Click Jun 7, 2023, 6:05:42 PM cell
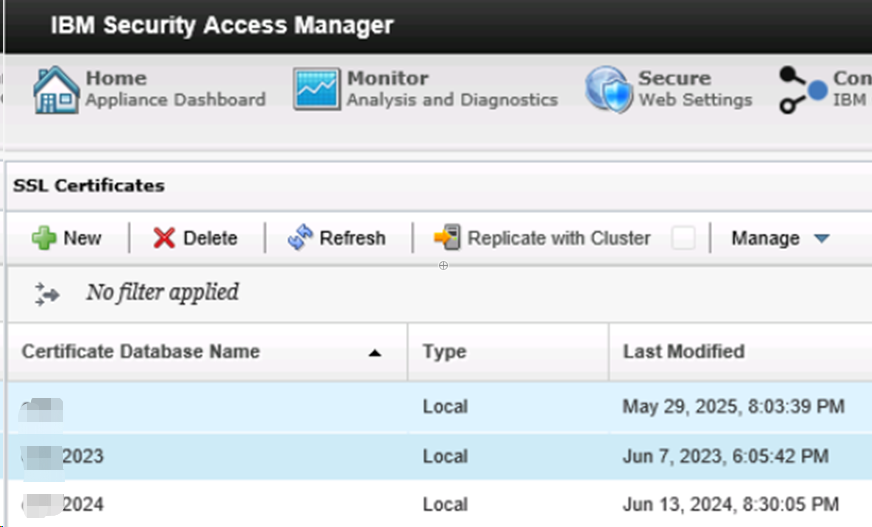 coord(726,456)
